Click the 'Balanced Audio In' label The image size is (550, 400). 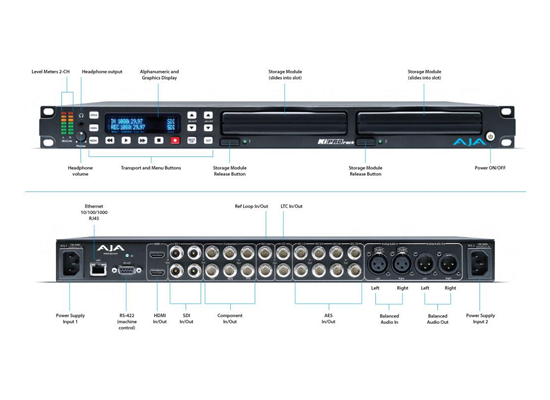point(389,319)
